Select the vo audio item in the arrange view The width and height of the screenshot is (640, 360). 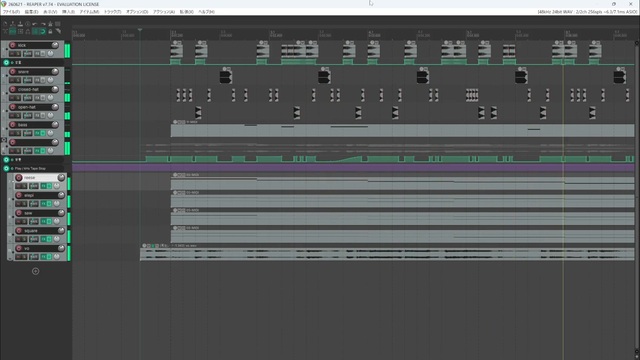[x=387, y=254]
